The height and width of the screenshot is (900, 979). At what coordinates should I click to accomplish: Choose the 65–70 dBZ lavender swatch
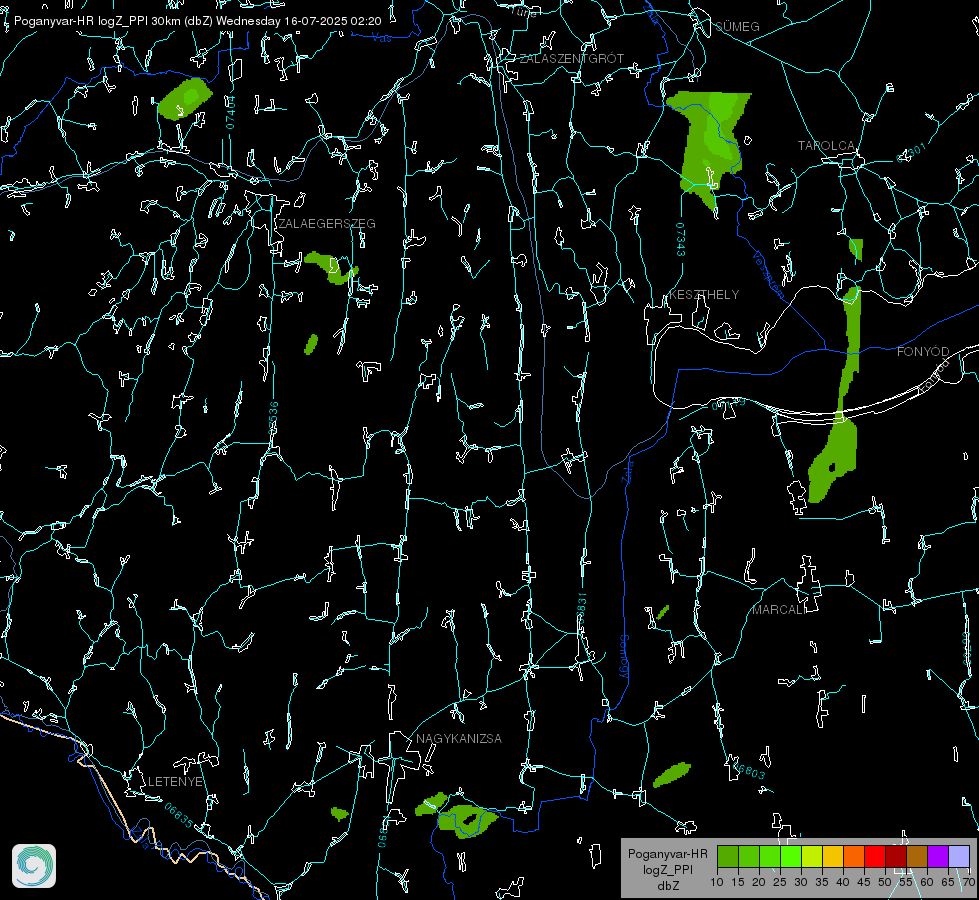click(959, 856)
